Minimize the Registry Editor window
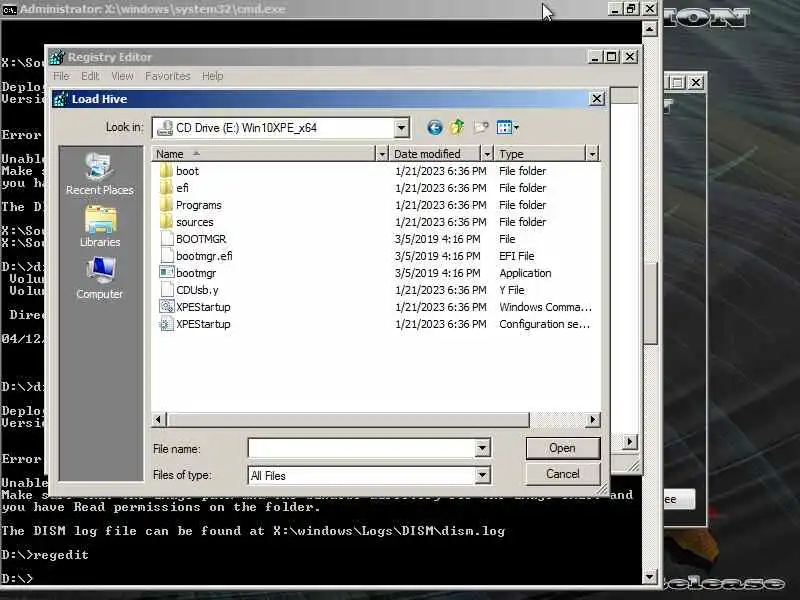 coord(595,57)
